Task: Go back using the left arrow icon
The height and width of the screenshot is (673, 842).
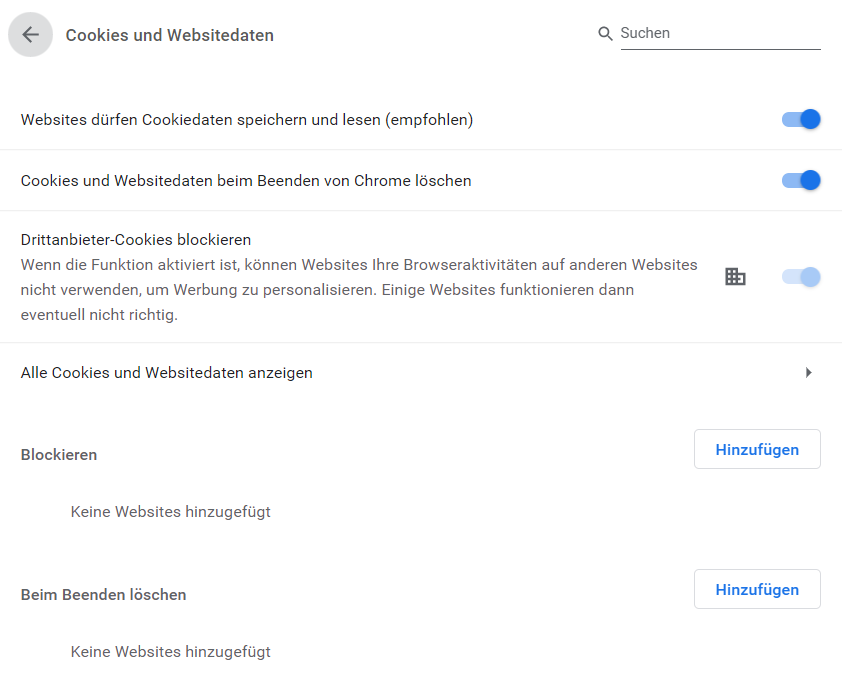Action: [30, 35]
